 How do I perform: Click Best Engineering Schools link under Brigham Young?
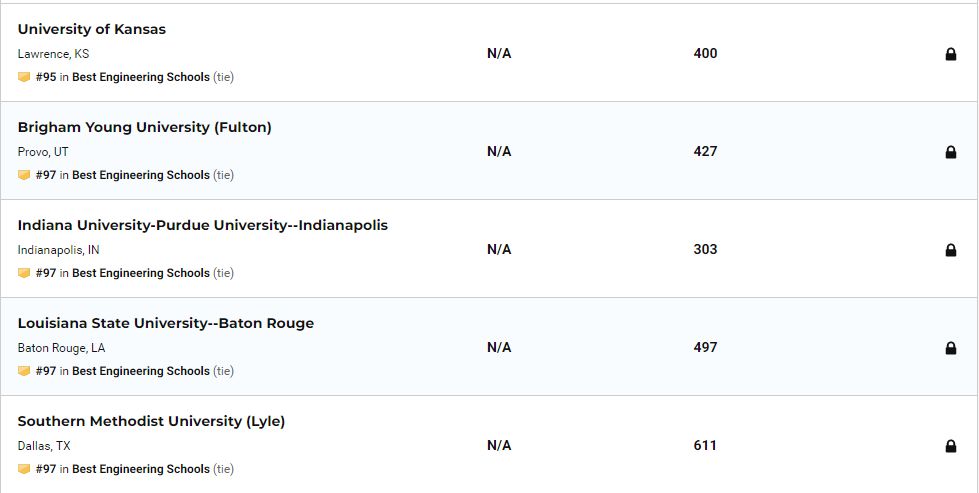tap(141, 175)
